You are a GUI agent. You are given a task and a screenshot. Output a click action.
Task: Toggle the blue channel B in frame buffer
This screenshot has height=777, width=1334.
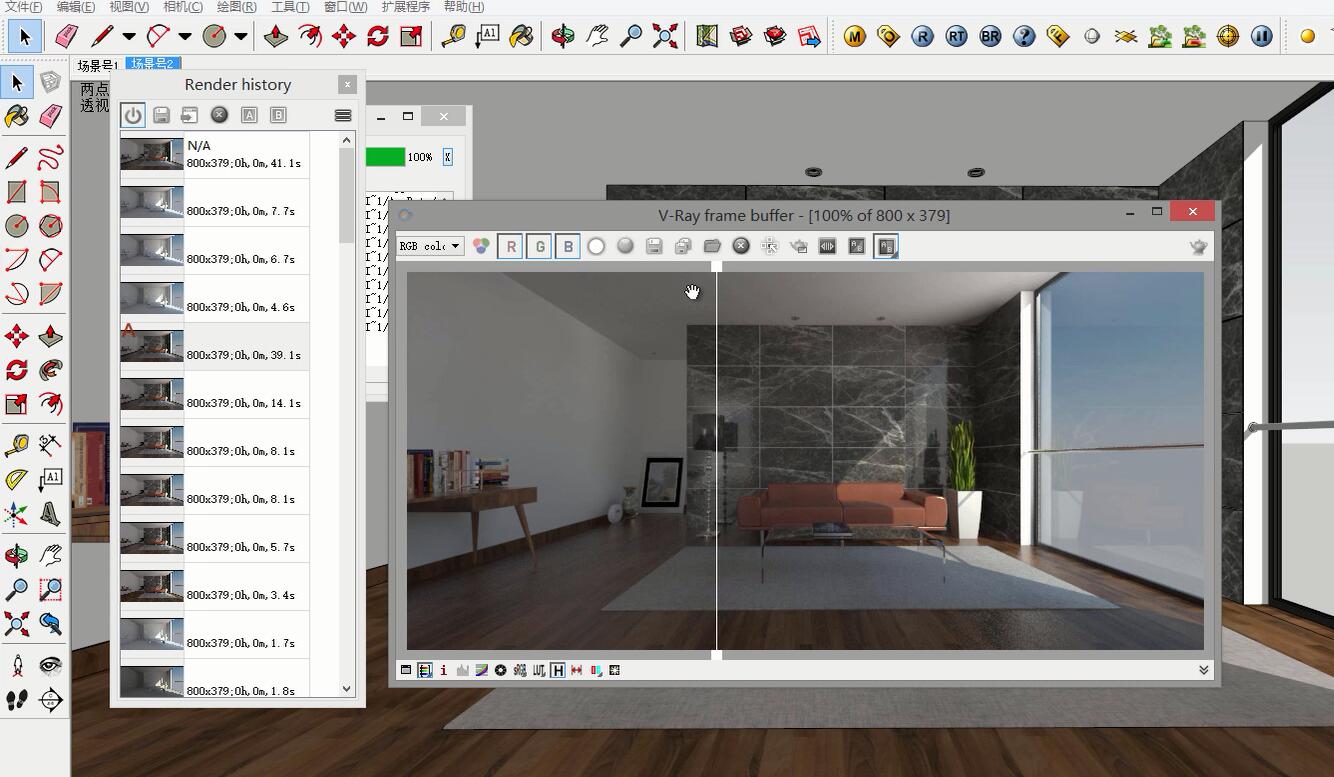(x=568, y=246)
